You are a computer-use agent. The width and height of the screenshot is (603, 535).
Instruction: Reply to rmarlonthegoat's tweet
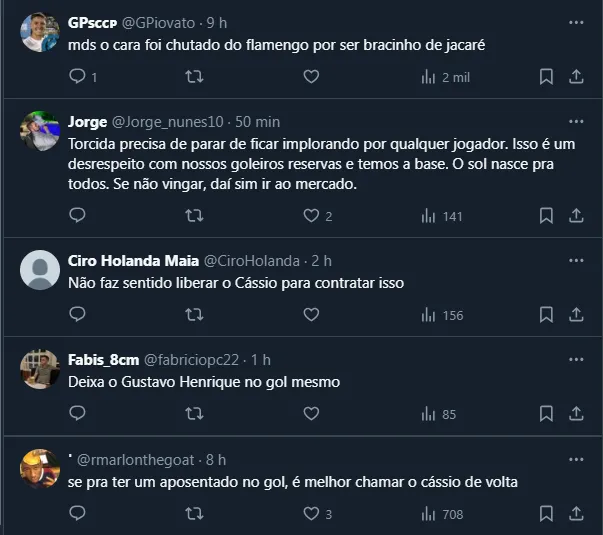pyautogui.click(x=78, y=514)
